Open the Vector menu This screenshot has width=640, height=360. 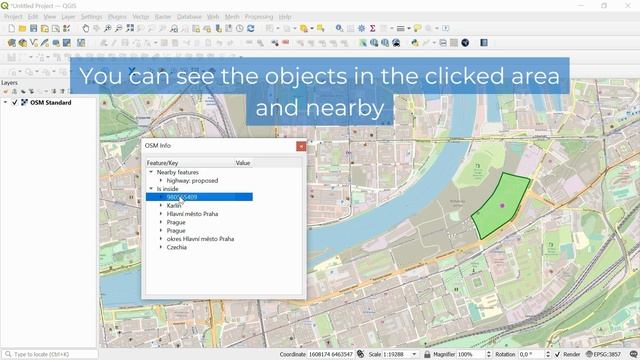pos(140,17)
